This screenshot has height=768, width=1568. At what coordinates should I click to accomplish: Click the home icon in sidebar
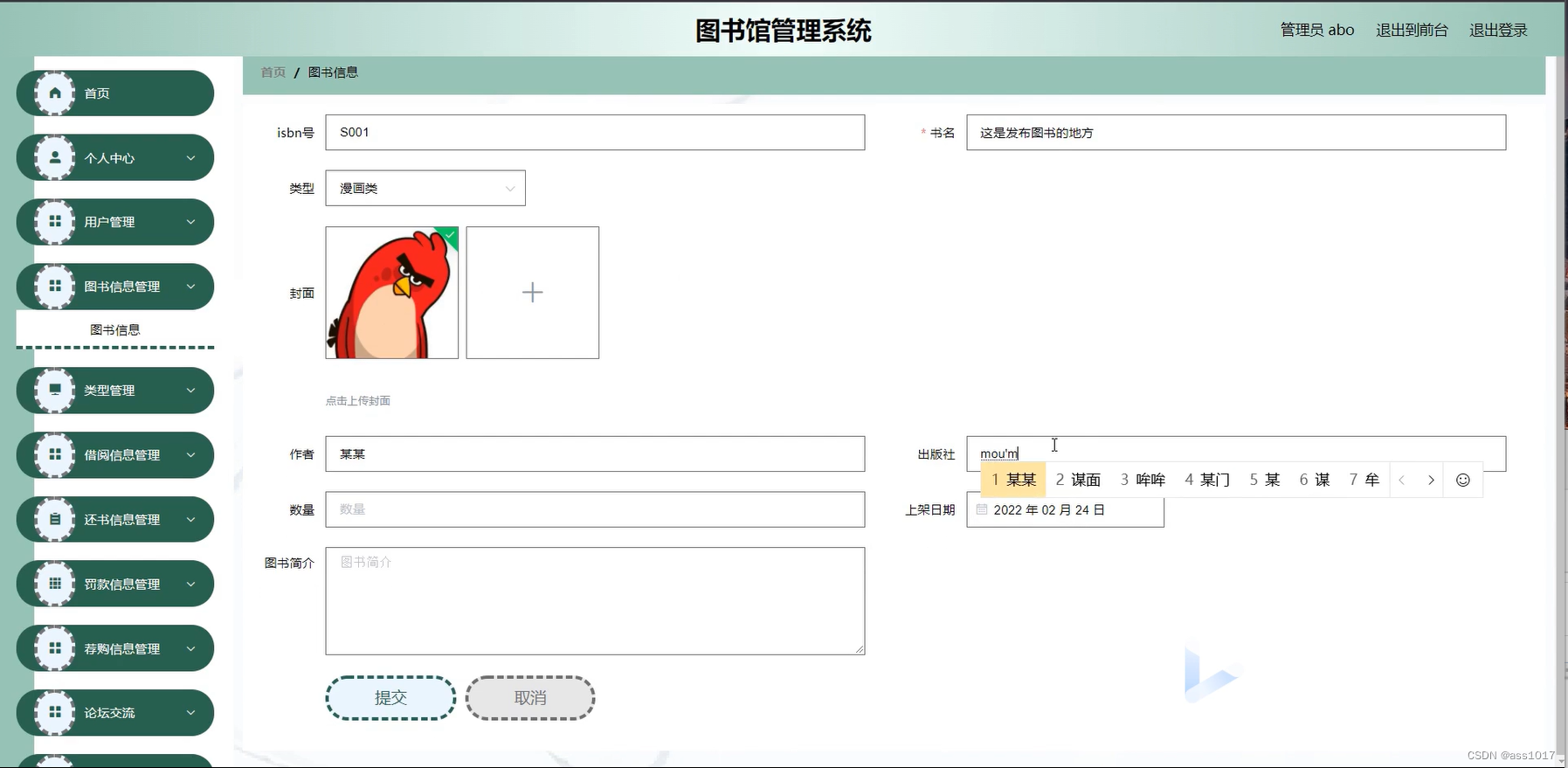coord(55,93)
